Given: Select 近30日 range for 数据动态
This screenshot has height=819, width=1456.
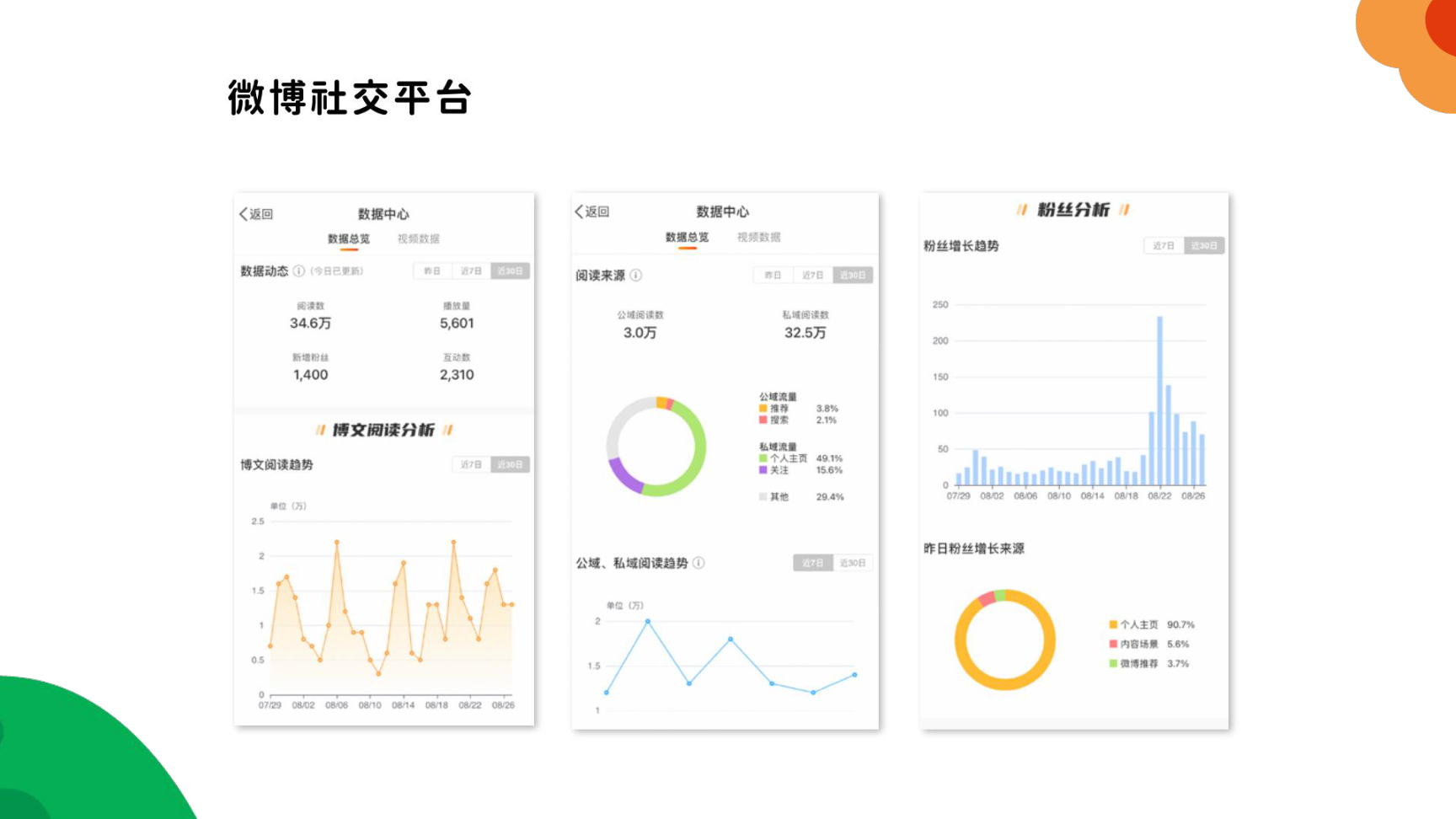Looking at the screenshot, I should tap(510, 271).
